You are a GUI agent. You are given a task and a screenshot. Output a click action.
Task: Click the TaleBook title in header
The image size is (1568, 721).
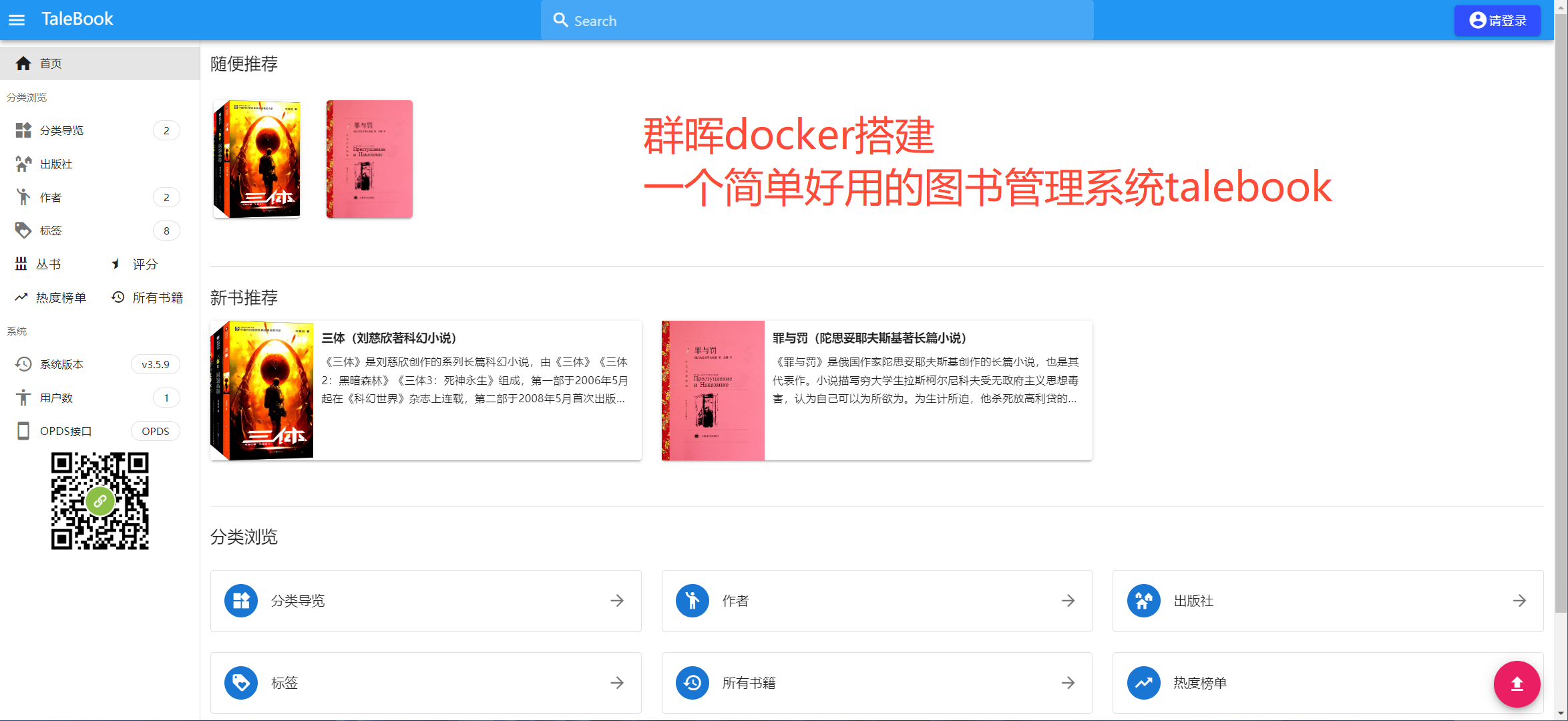(x=77, y=19)
